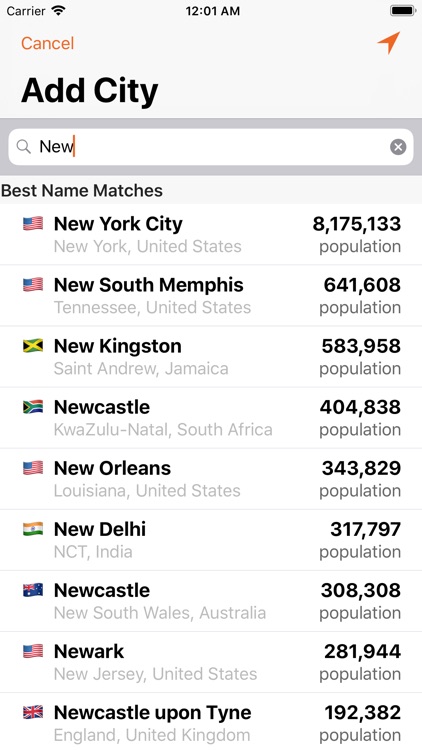This screenshot has width=422, height=750.
Task: Select Newcastle upon Tyne, England
Action: [x=211, y=722]
